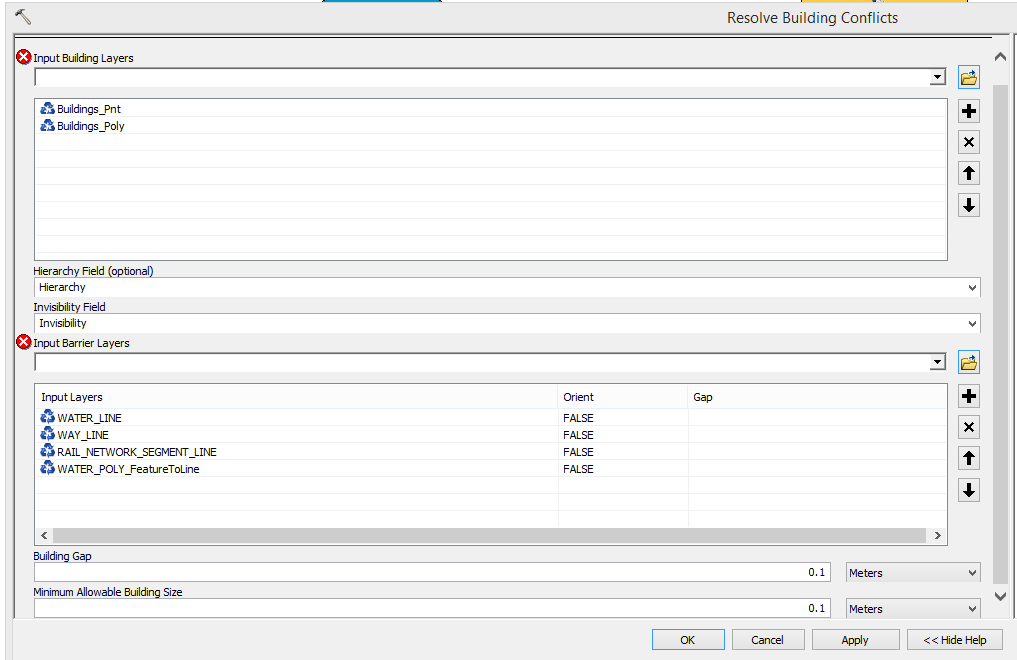The image size is (1017, 660).
Task: Select RAIL_NETWORK_SEGMENT_LINE barrier layer row
Action: tap(491, 452)
